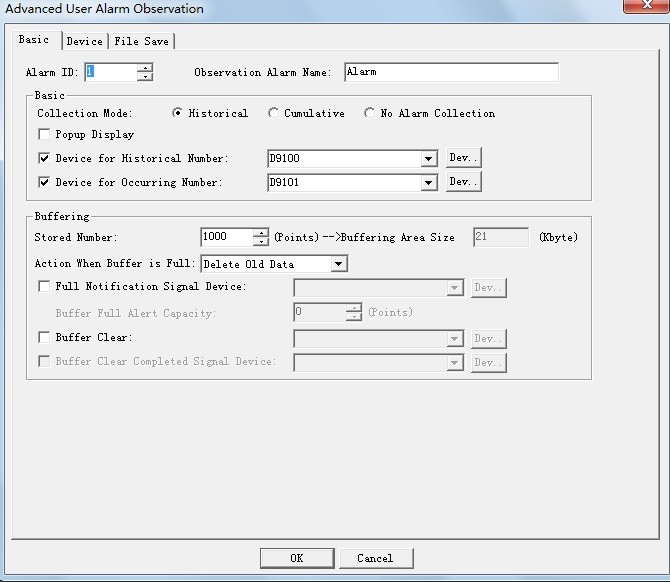Viewport: 670px width, 582px height.
Task: Decrease Stored Number using down spinner
Action: click(x=261, y=242)
